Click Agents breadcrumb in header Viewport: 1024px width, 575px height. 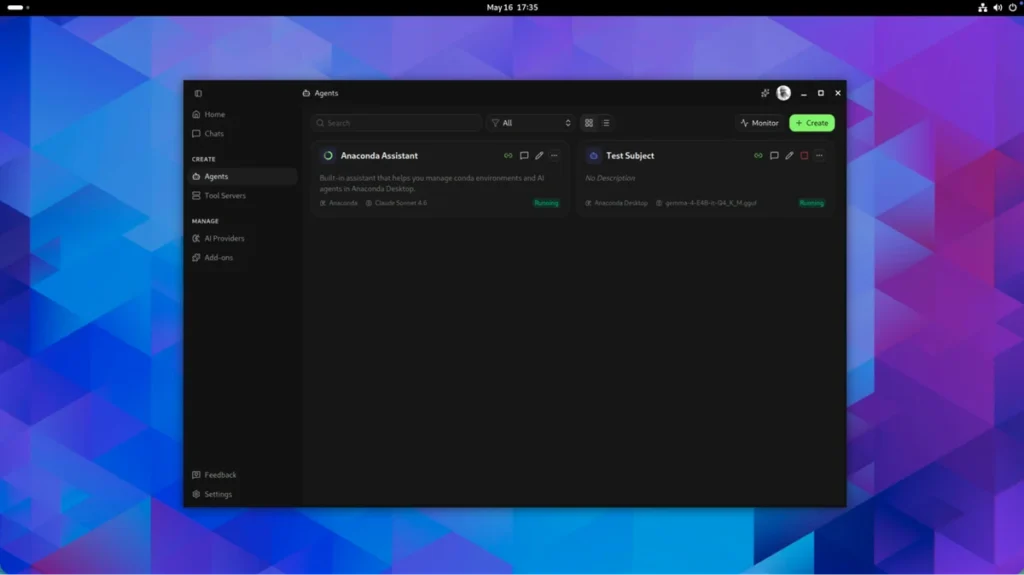321,93
